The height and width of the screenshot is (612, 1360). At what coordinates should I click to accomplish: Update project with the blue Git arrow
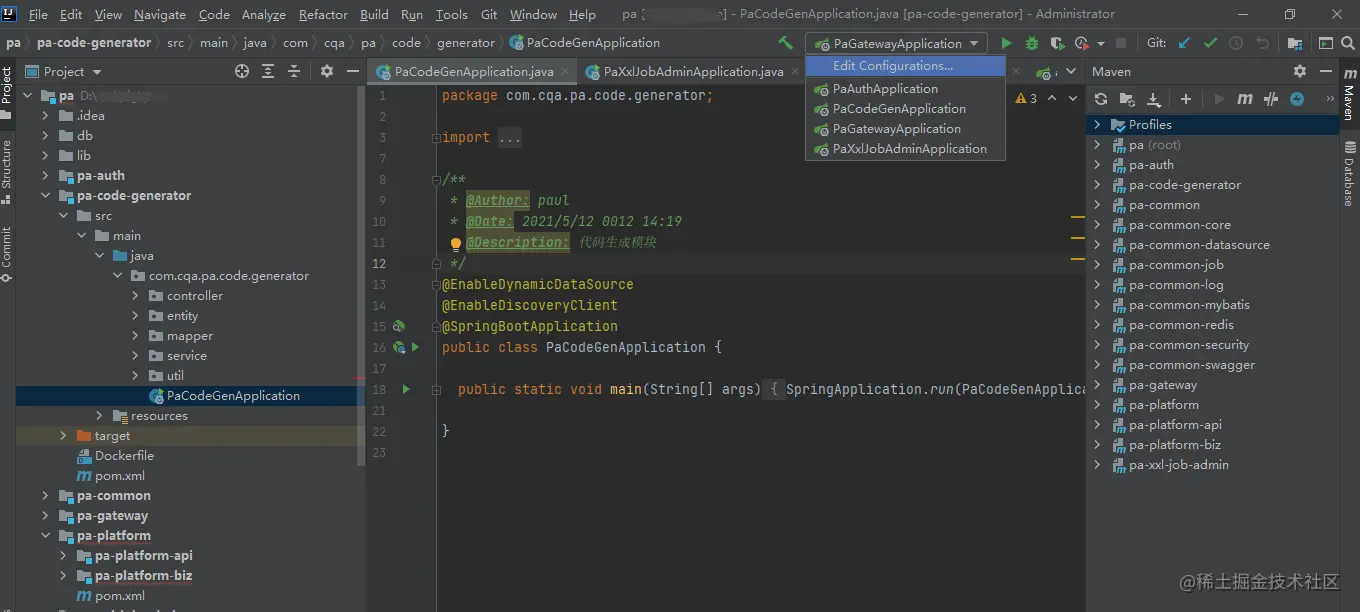click(1185, 43)
